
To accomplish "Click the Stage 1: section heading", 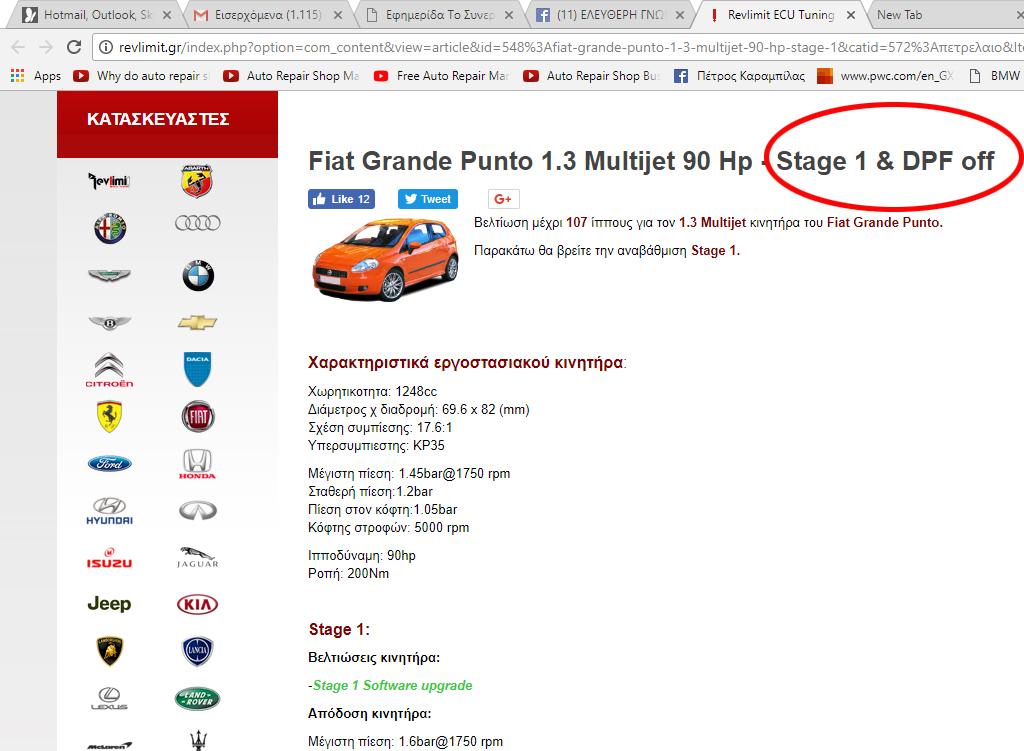I will point(339,630).
